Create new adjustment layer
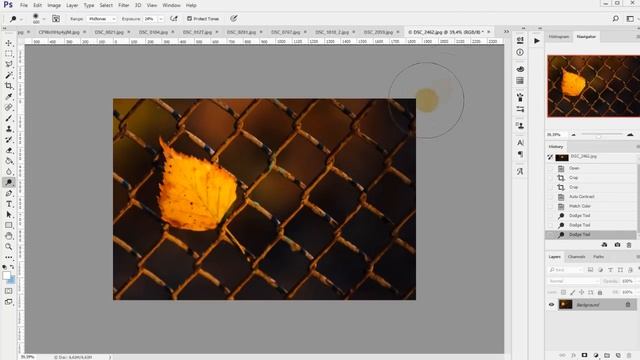Viewport: 640px width, 360px height. (x=596, y=355)
